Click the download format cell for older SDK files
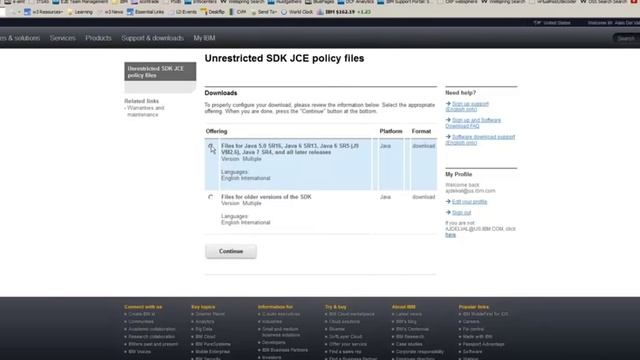This screenshot has height=360, width=640. 423,197
